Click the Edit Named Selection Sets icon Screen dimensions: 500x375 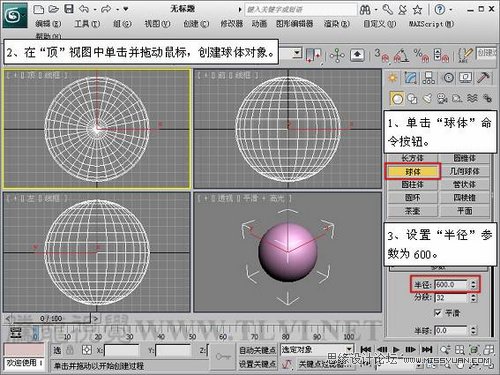point(465,55)
